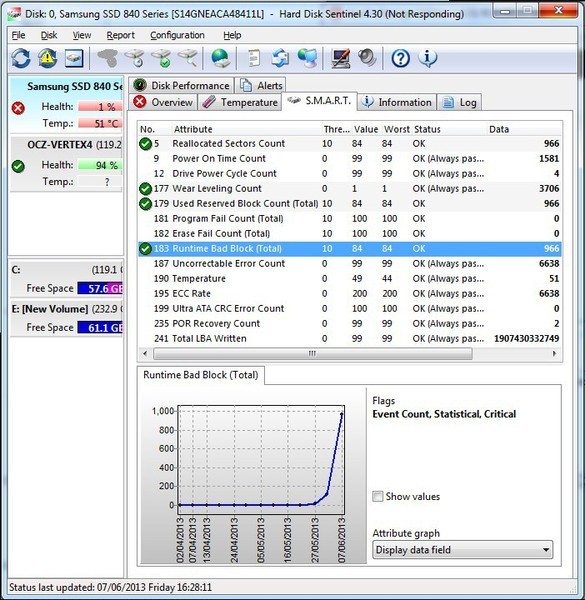Click the grayed disk surface test icon
Screen dimensions: 585x600
tap(108, 59)
